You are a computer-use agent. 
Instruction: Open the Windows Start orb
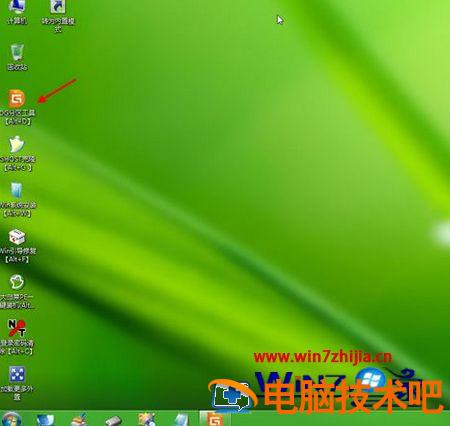[11, 419]
